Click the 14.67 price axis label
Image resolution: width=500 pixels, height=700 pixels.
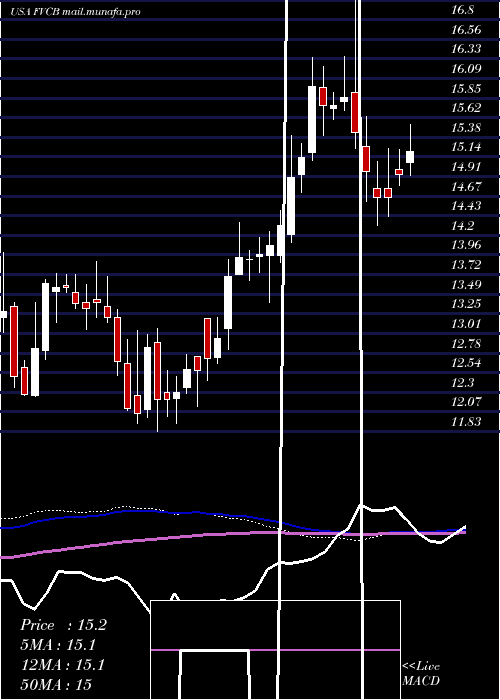[x=466, y=186]
